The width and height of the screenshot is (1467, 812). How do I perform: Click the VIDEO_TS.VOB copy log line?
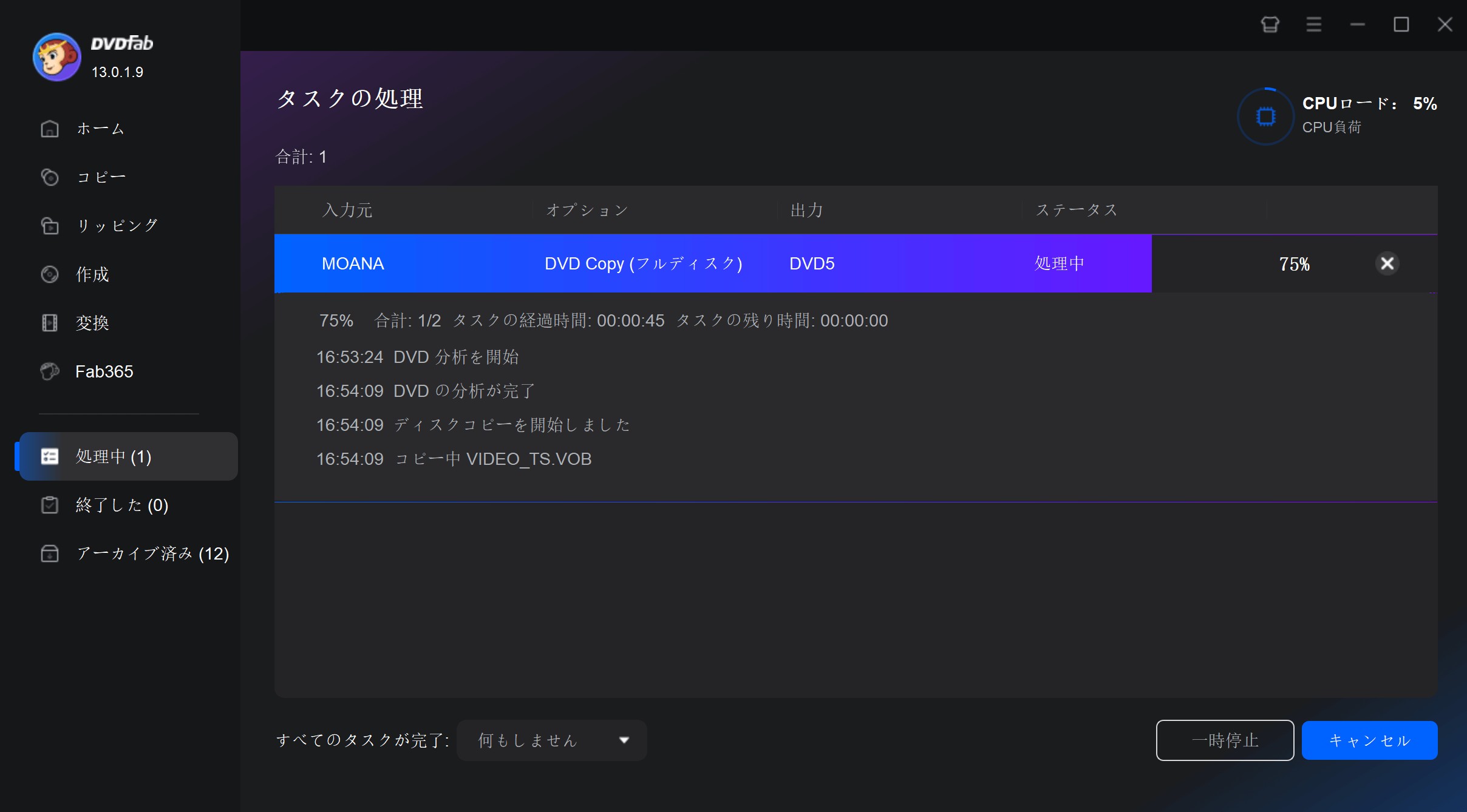click(454, 459)
